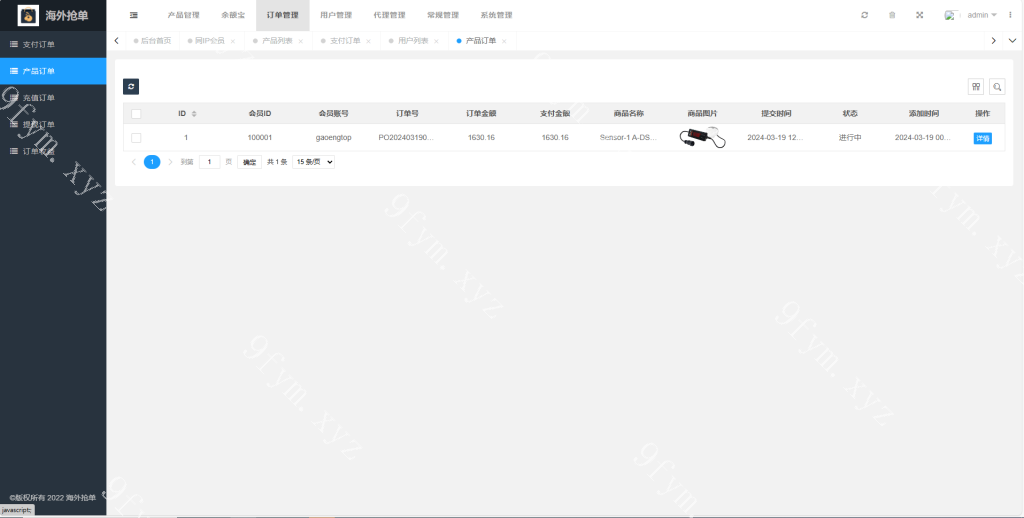Switch to the 用户列表 tab

click(x=413, y=40)
